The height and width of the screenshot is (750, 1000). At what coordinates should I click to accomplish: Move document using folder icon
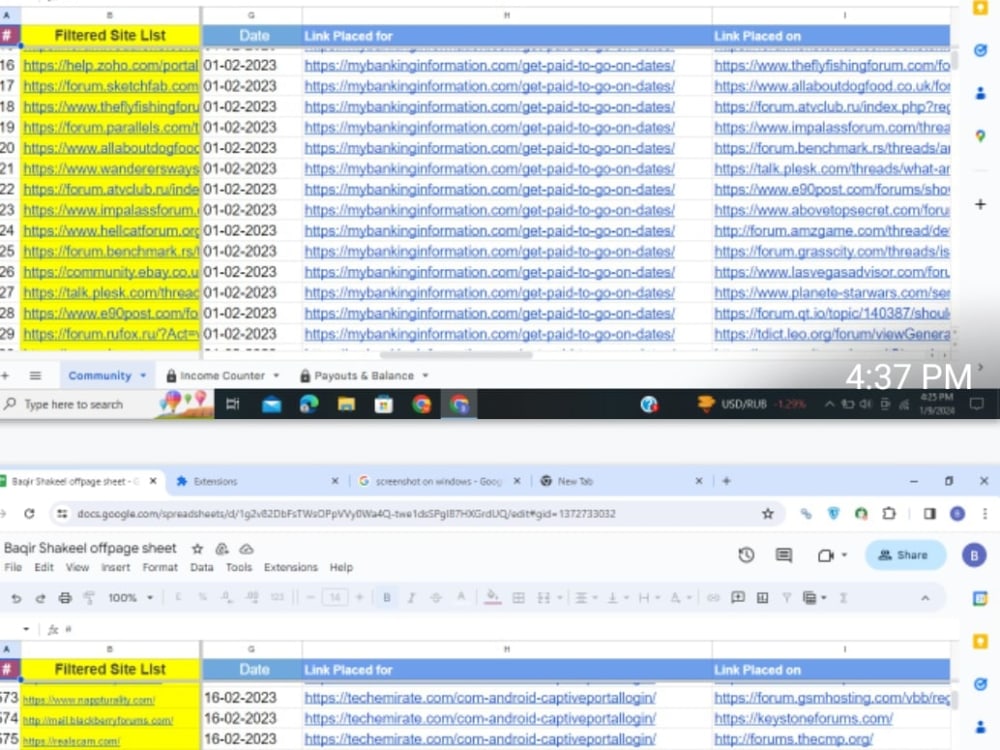[x=222, y=548]
